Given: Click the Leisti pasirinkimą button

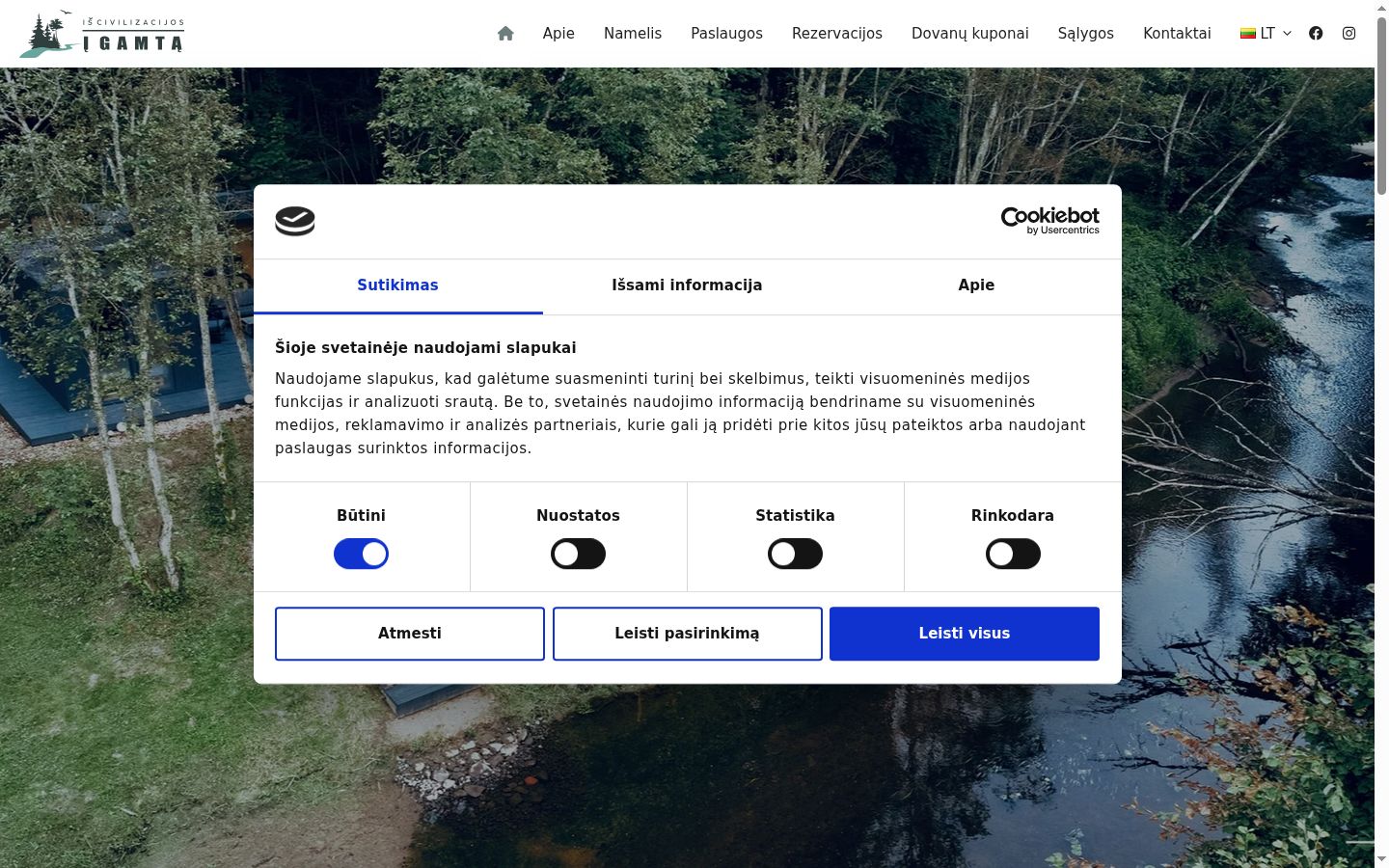Looking at the screenshot, I should pyautogui.click(x=687, y=634).
